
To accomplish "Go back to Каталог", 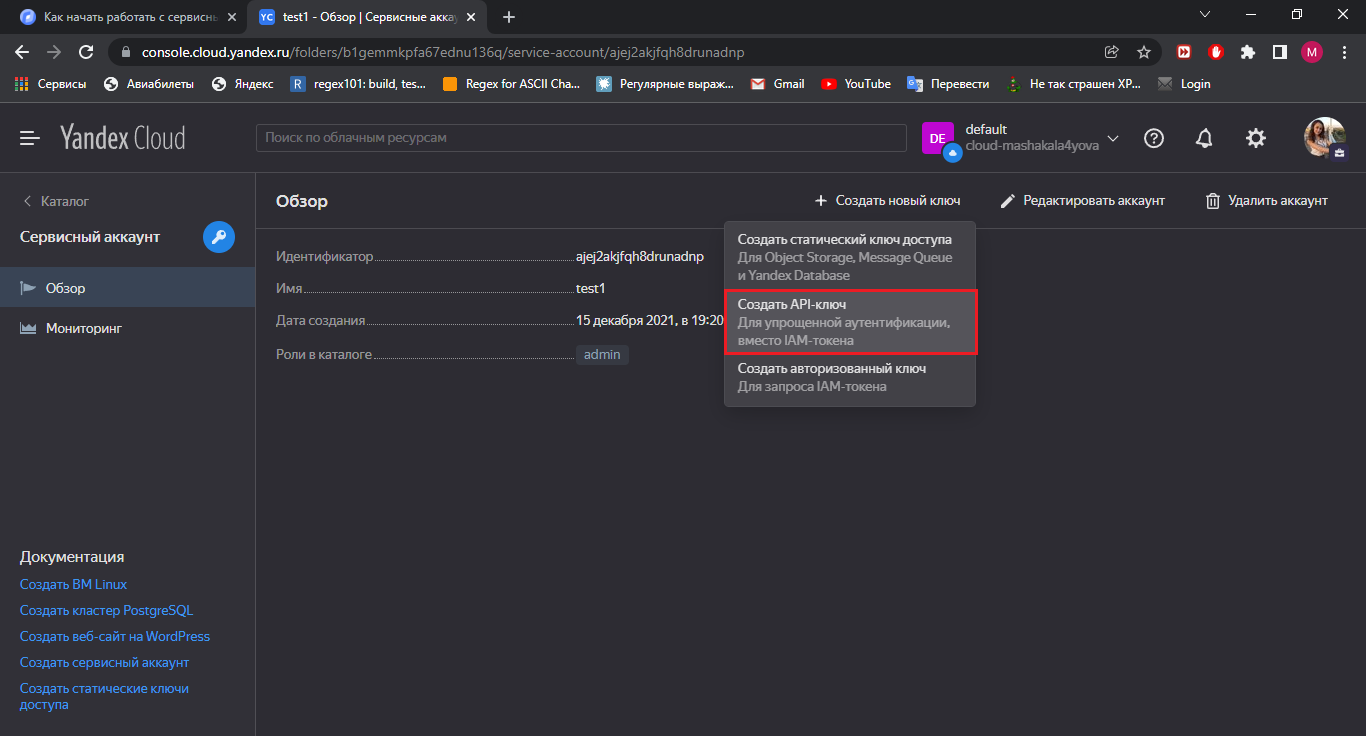I will point(56,201).
